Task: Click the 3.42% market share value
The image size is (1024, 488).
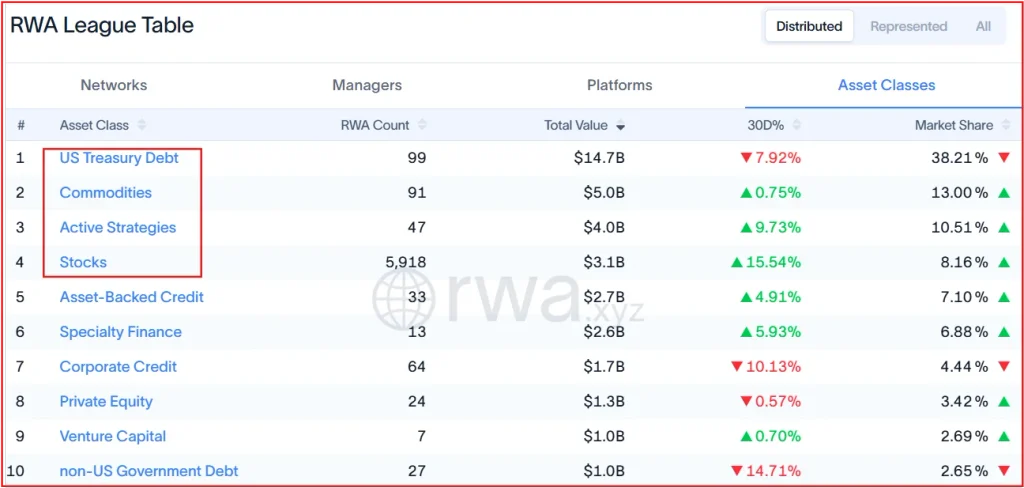Action: click(x=964, y=401)
